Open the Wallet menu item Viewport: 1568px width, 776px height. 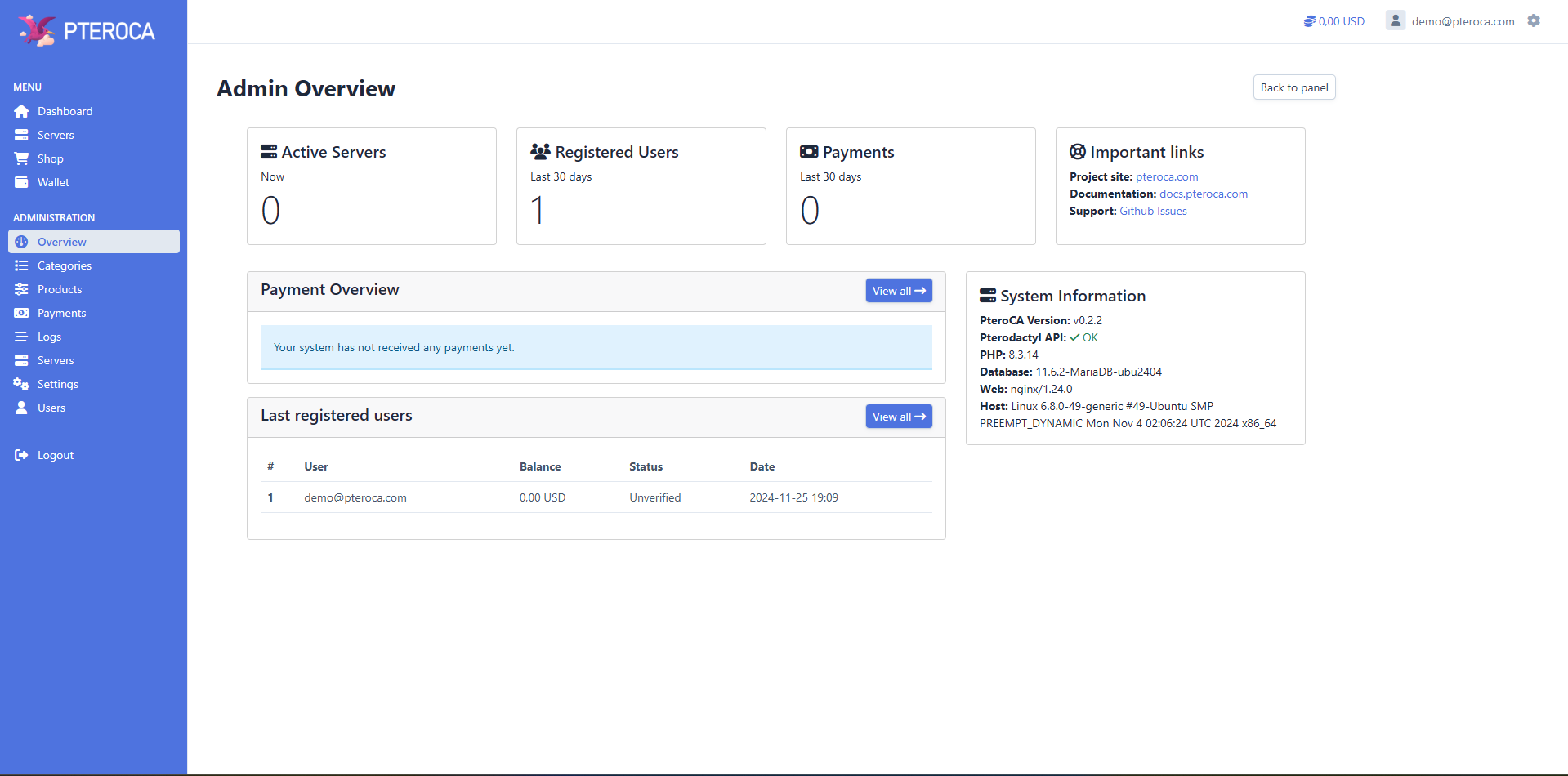pyautogui.click(x=53, y=182)
